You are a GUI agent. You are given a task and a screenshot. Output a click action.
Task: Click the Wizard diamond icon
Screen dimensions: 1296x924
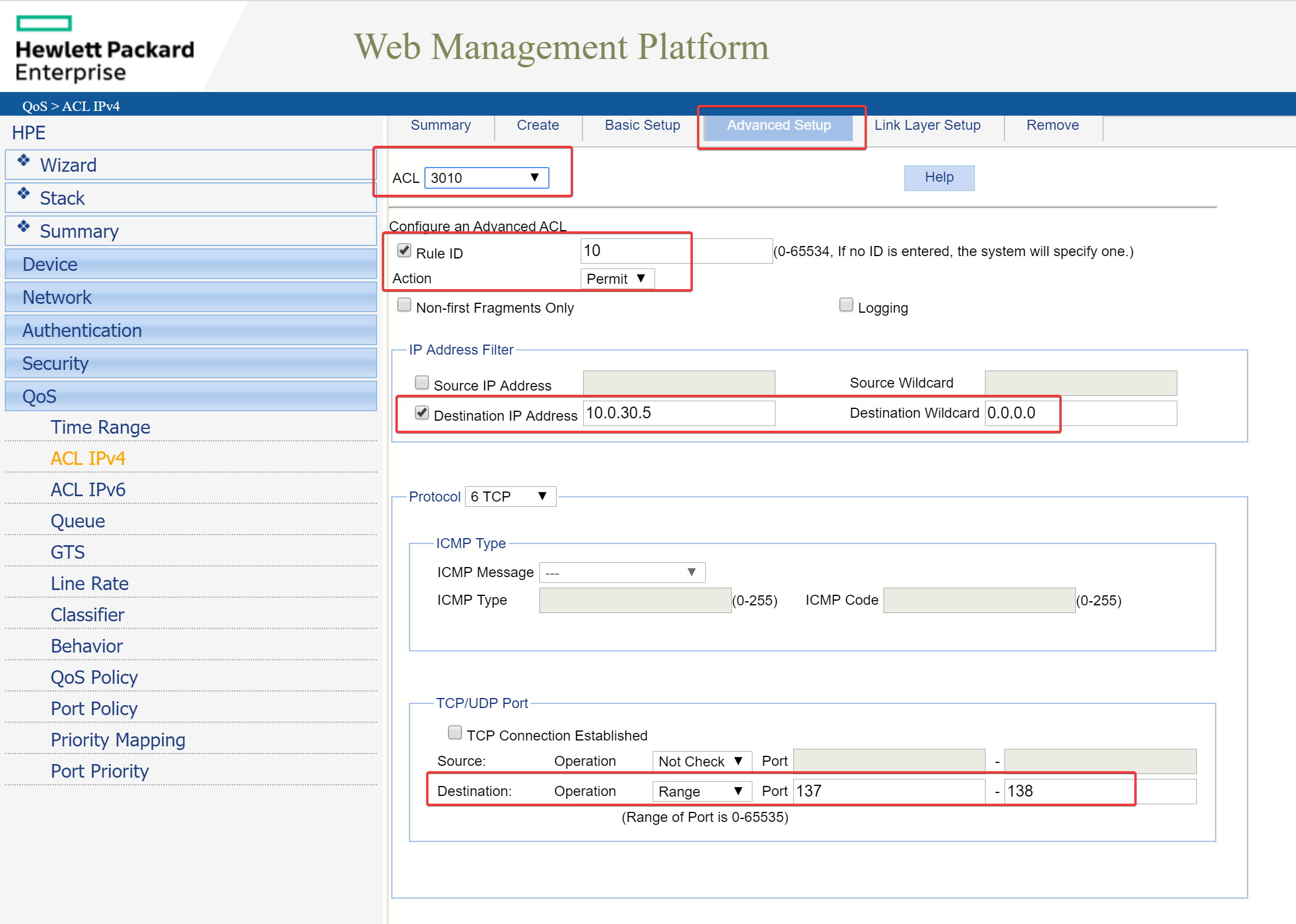click(x=24, y=160)
